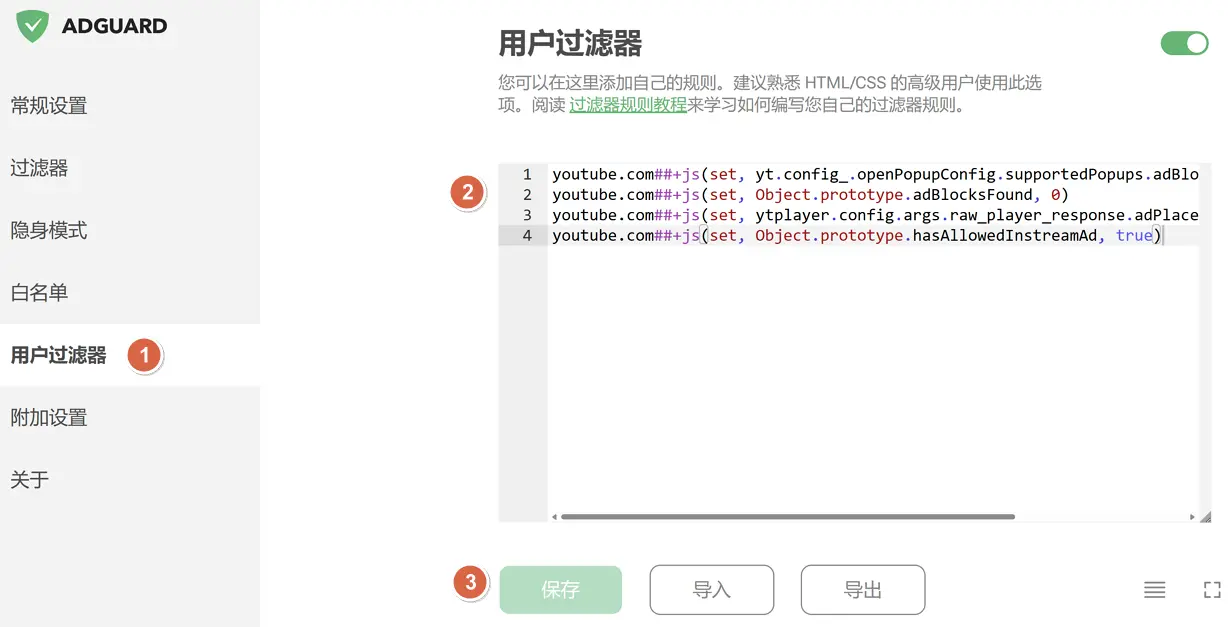Toggle the user filter switch off
The image size is (1228, 627).
pyautogui.click(x=1185, y=43)
